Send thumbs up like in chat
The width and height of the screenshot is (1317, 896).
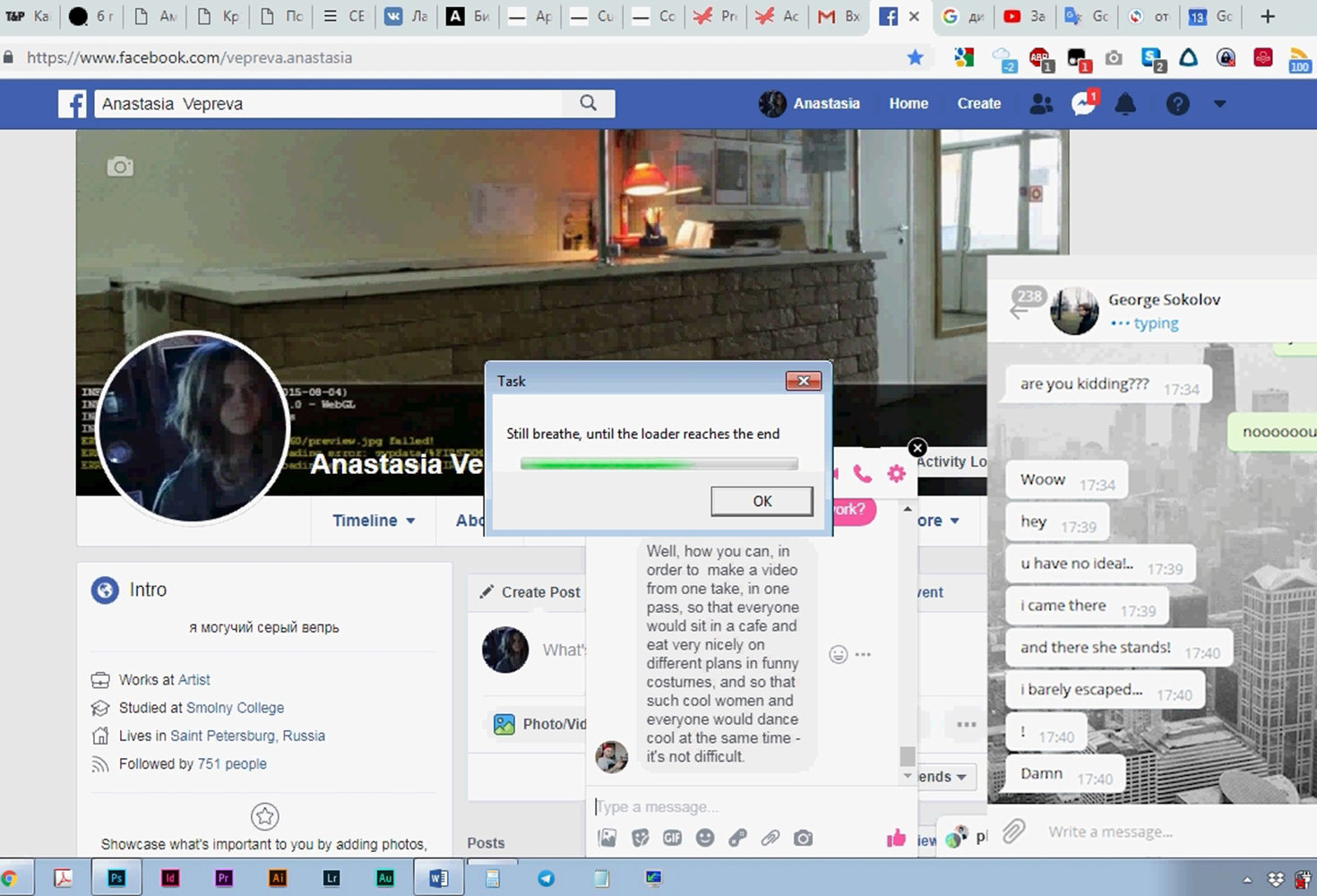[x=896, y=838]
